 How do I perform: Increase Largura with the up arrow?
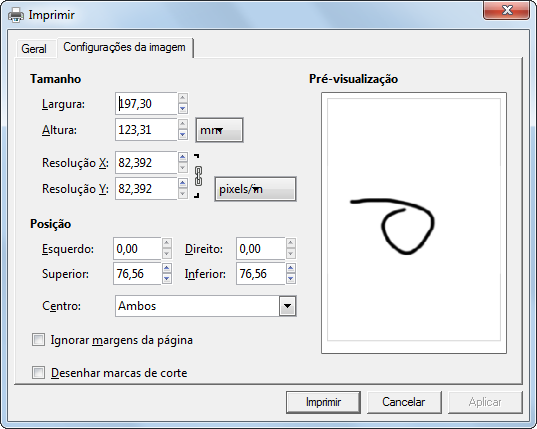click(183, 98)
